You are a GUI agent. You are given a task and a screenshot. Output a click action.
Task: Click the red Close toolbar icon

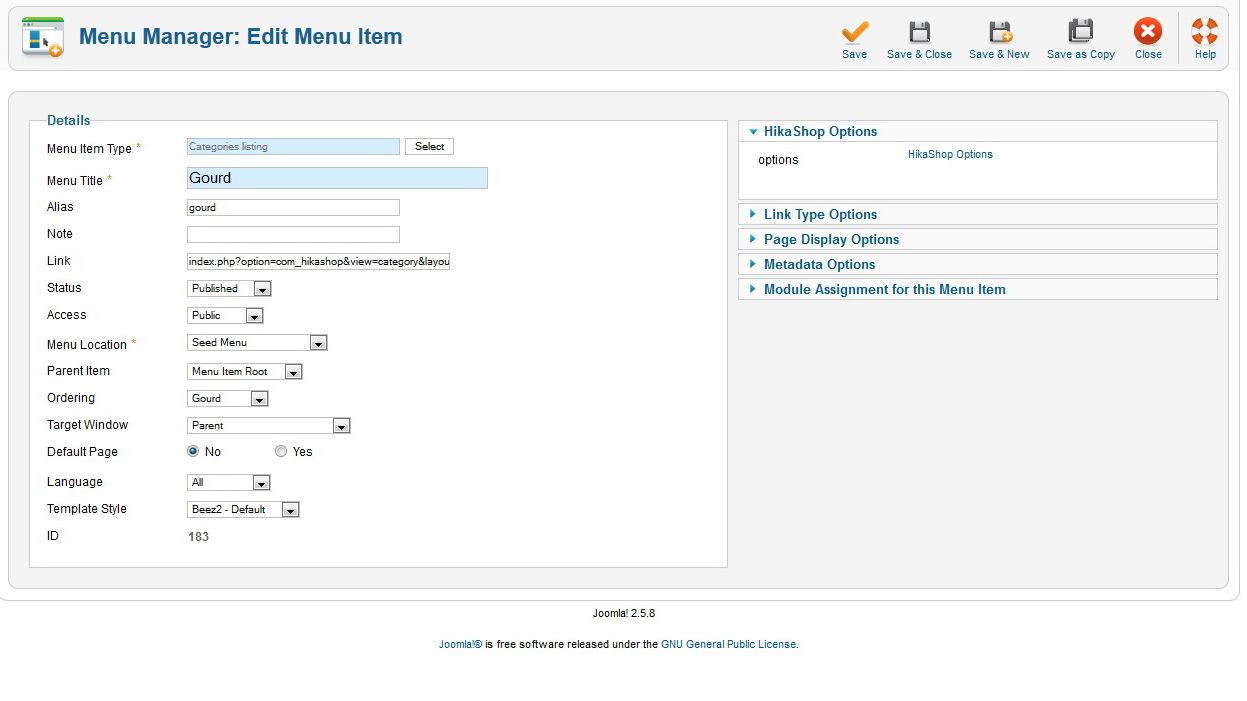point(1148,31)
